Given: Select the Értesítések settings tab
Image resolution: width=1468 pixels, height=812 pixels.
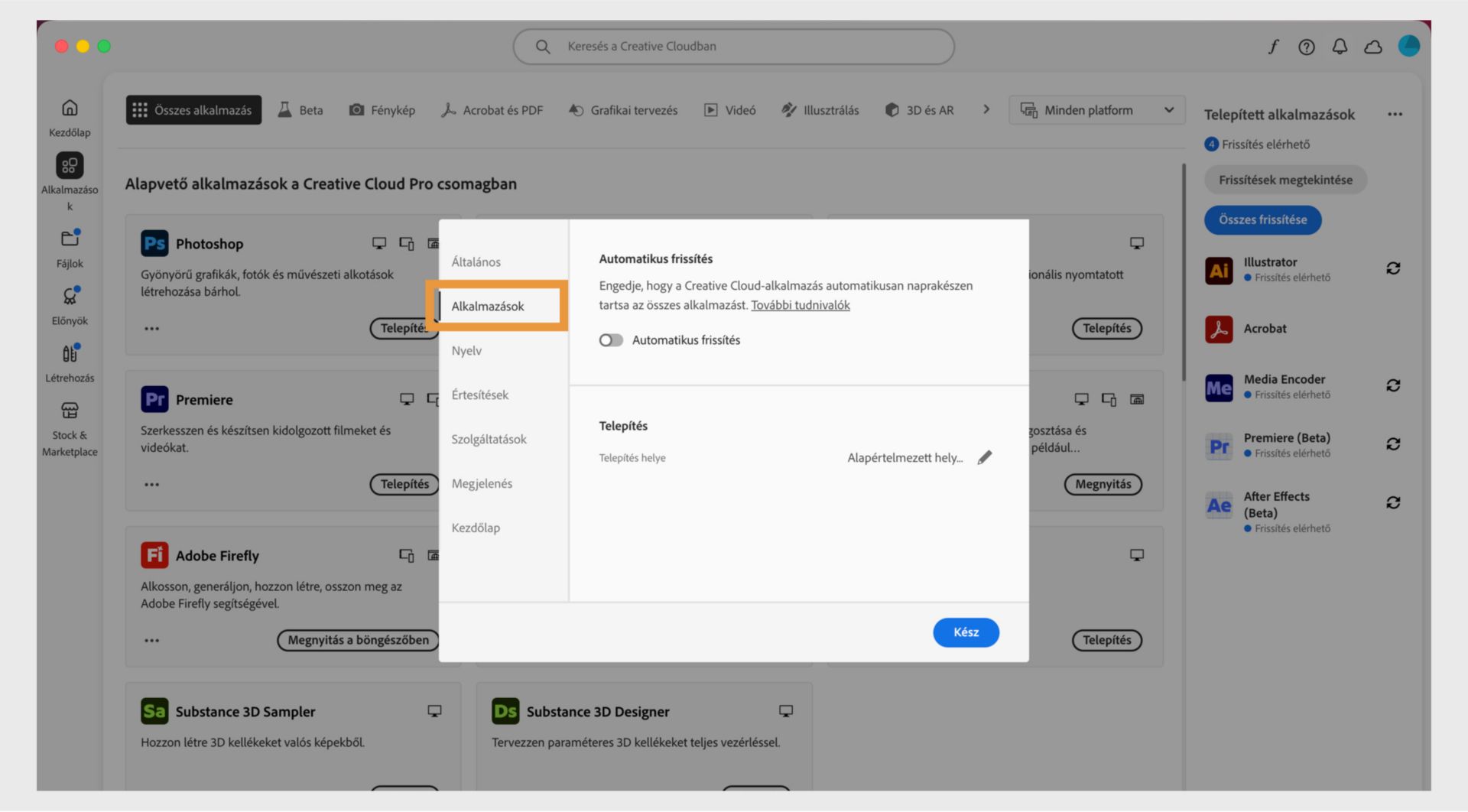Looking at the screenshot, I should pos(479,395).
